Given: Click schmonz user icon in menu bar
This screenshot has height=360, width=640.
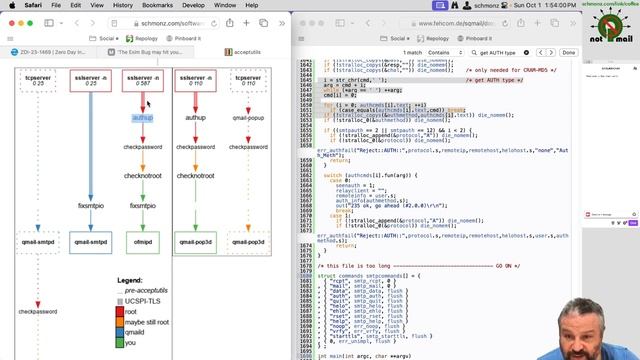Looking at the screenshot, I should coord(467,5).
